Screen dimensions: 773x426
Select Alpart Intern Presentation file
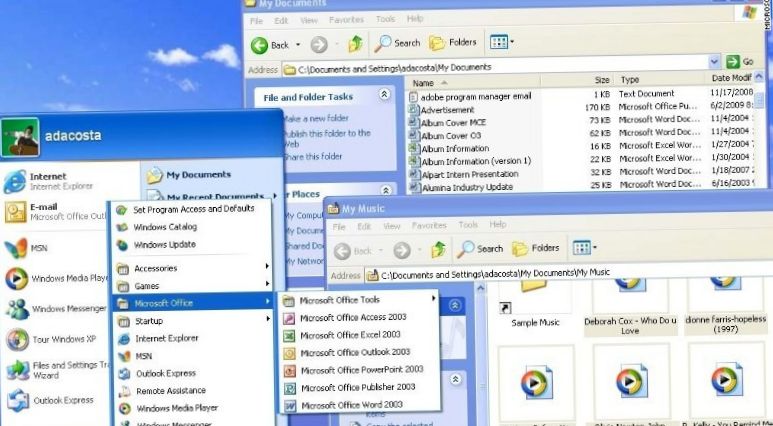pos(463,174)
